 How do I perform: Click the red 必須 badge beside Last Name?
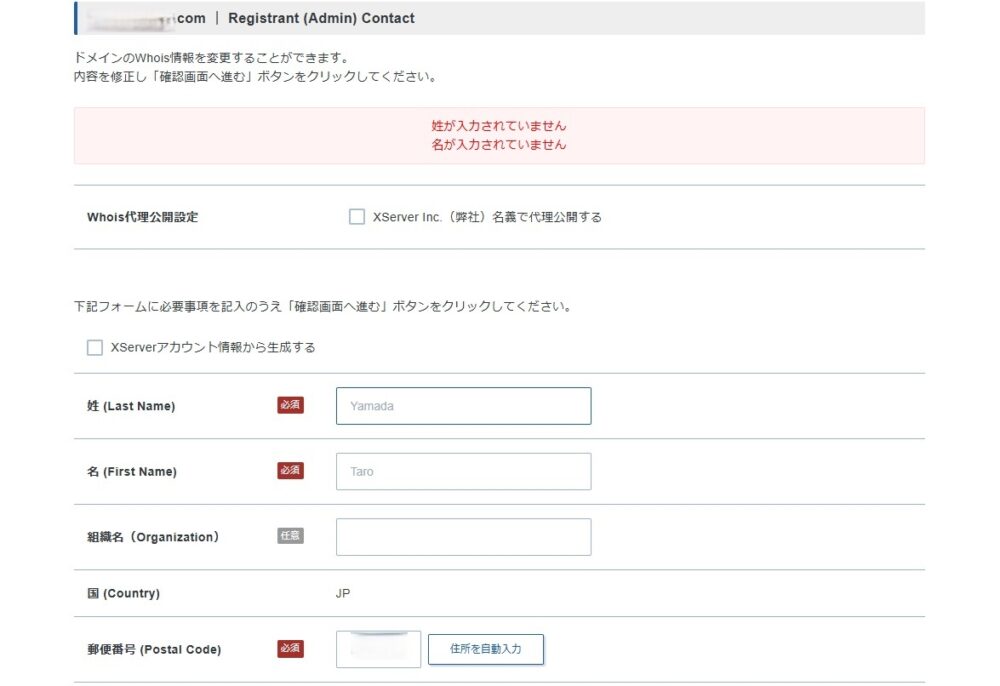tap(290, 406)
